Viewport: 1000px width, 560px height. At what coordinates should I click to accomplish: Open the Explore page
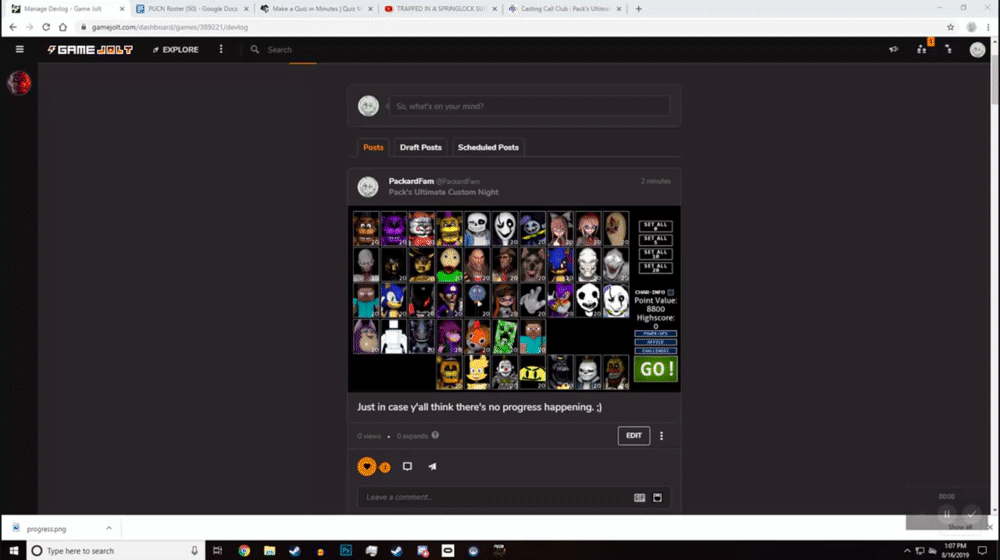(x=175, y=49)
